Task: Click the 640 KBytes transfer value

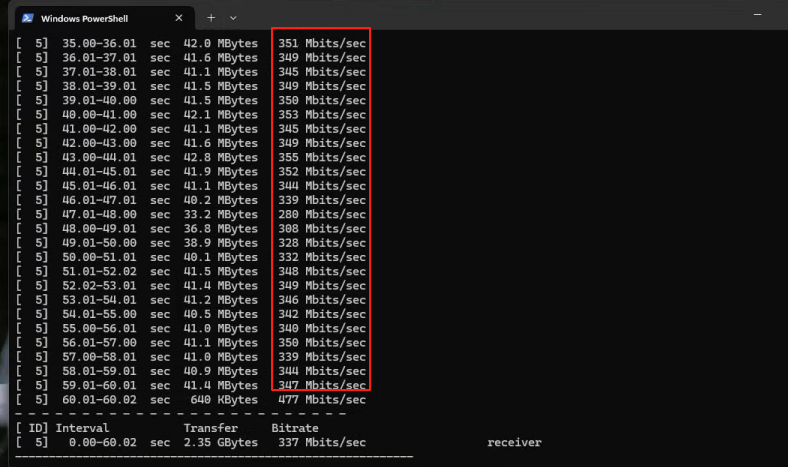Action: [224, 400]
